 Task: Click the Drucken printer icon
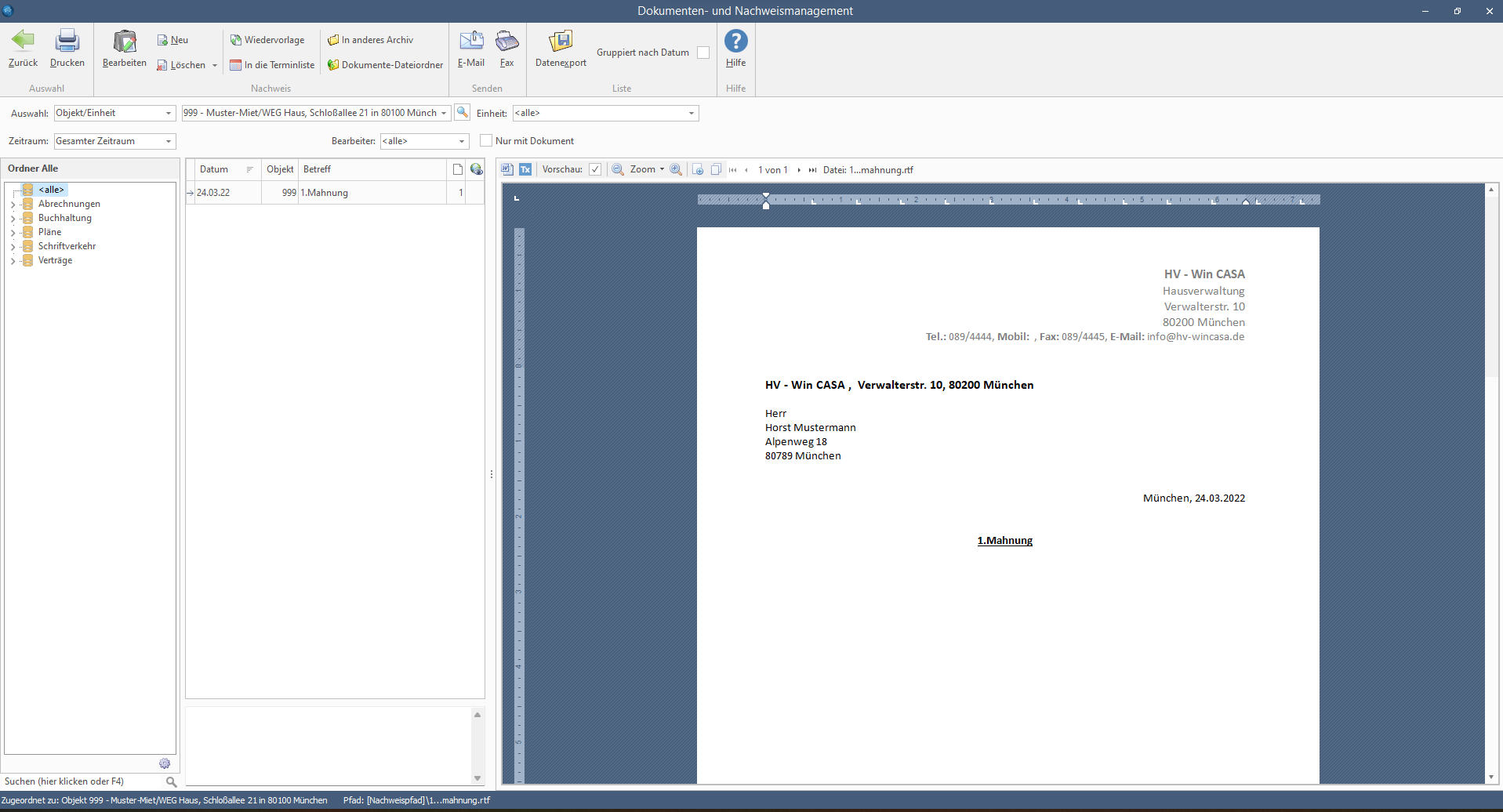tap(67, 41)
